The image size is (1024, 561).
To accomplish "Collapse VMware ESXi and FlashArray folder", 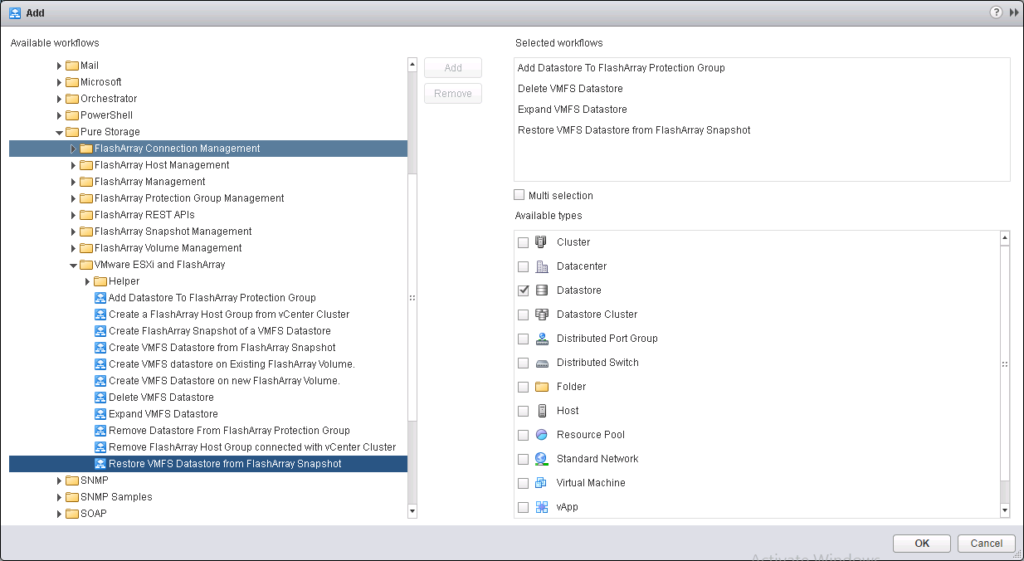I will (x=73, y=265).
